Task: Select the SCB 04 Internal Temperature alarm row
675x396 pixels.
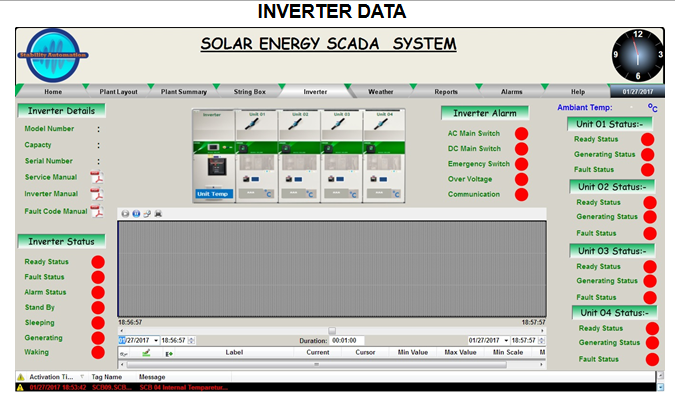Action: (336, 387)
